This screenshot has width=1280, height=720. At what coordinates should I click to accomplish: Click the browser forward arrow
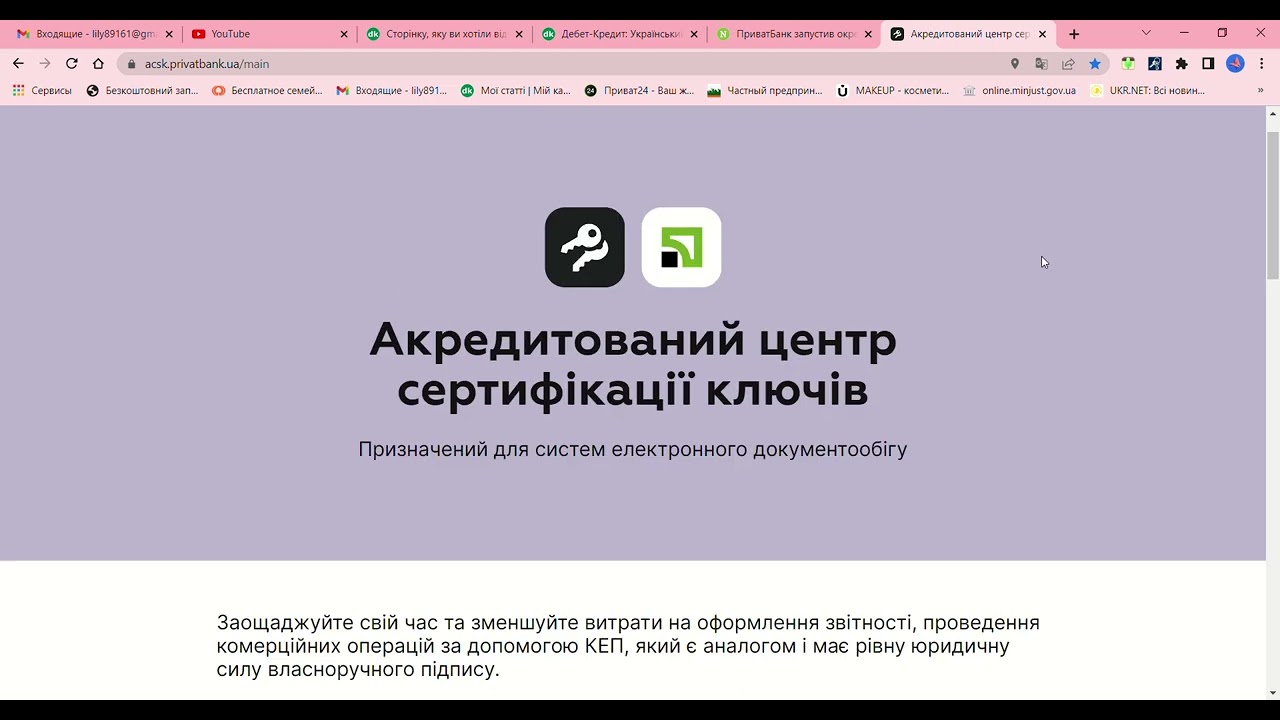pyautogui.click(x=44, y=63)
